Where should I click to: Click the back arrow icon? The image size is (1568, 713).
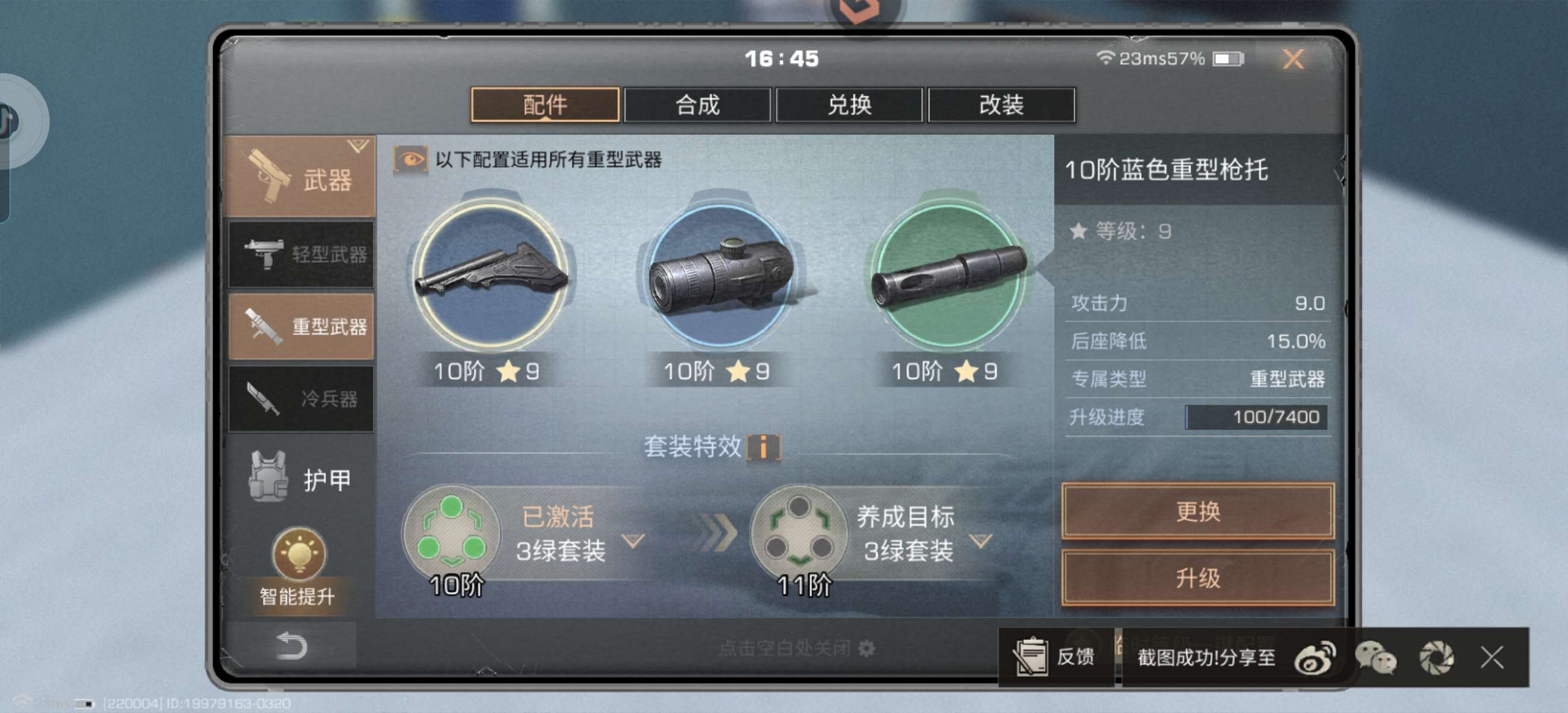pos(291,645)
